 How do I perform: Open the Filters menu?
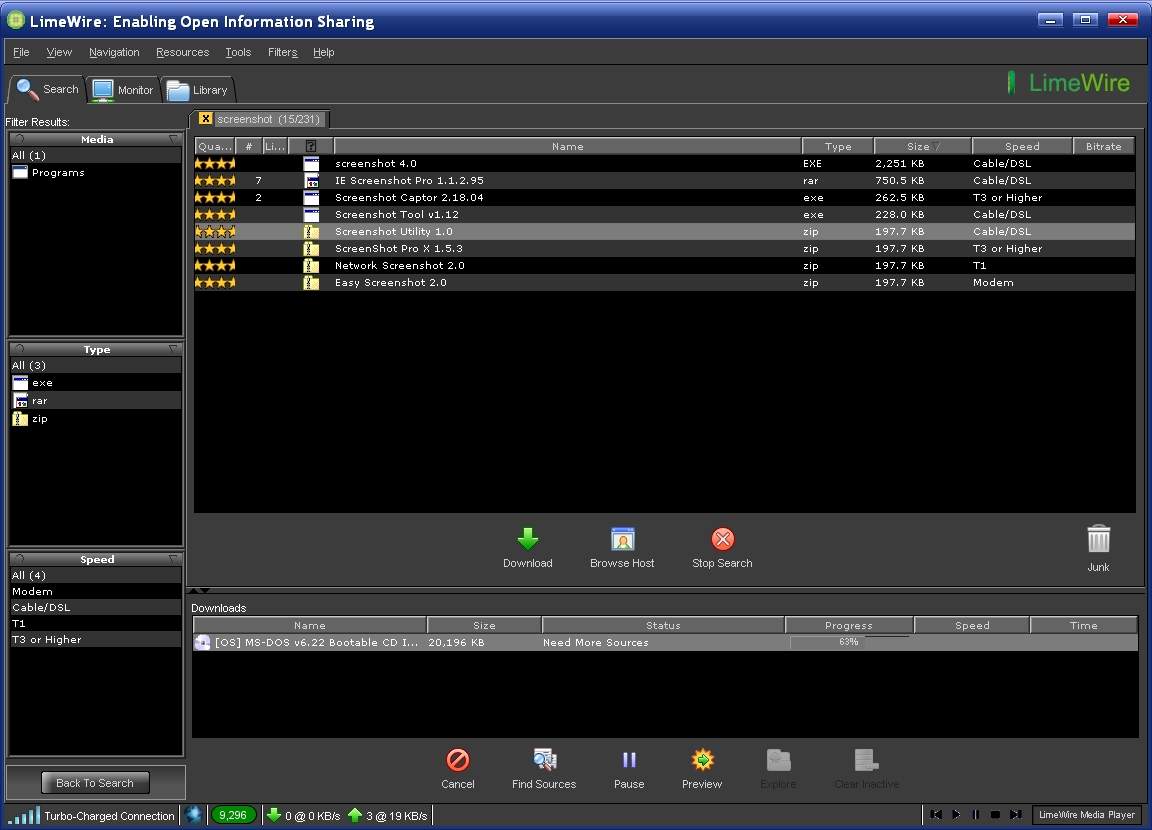pos(282,52)
